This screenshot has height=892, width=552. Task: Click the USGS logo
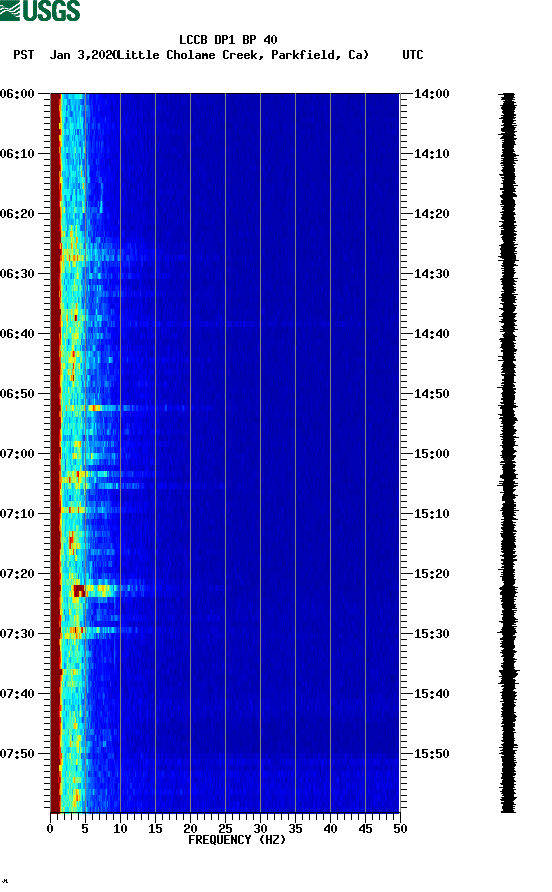point(40,10)
